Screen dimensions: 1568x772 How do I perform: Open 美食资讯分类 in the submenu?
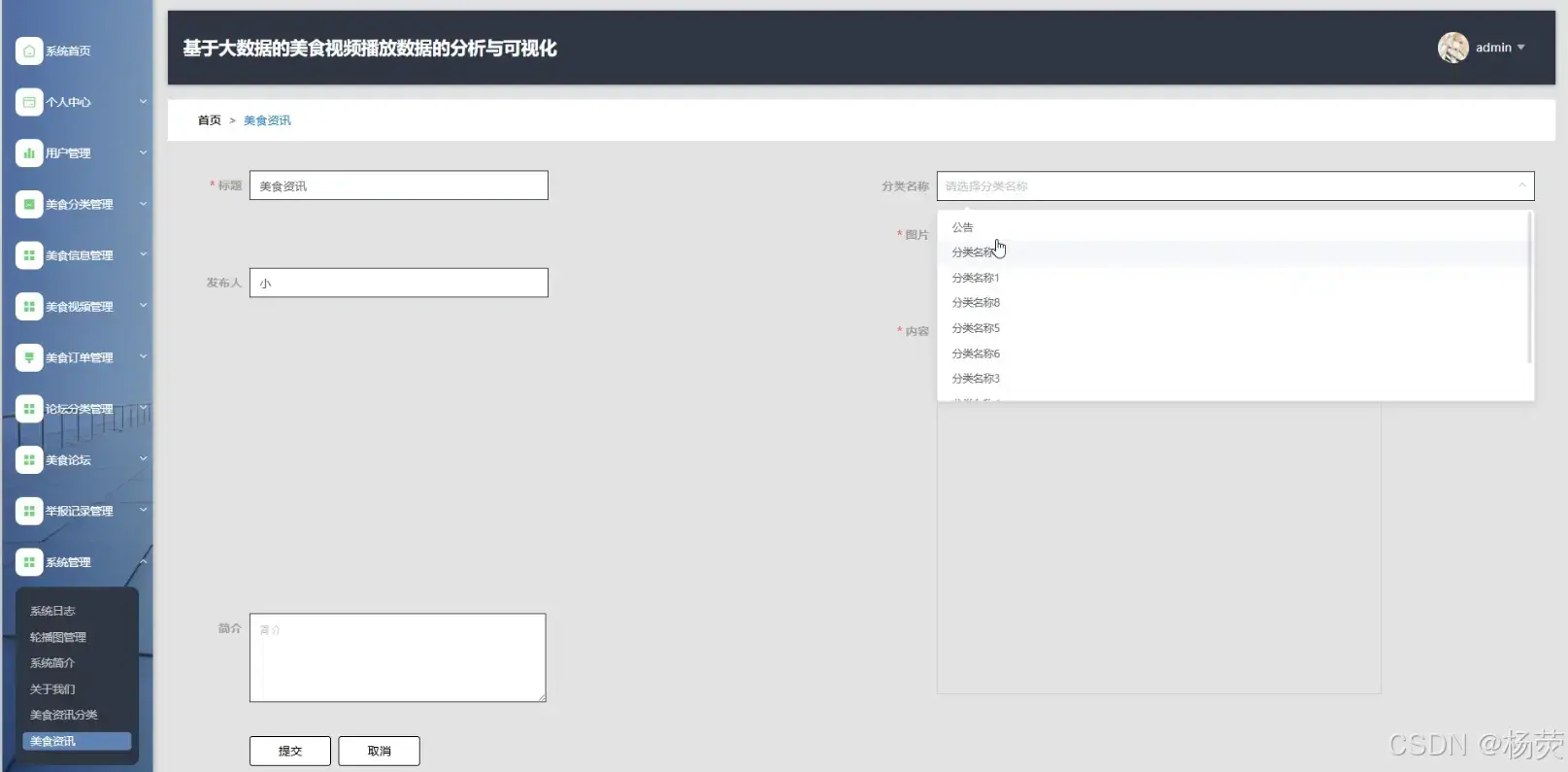click(x=64, y=715)
